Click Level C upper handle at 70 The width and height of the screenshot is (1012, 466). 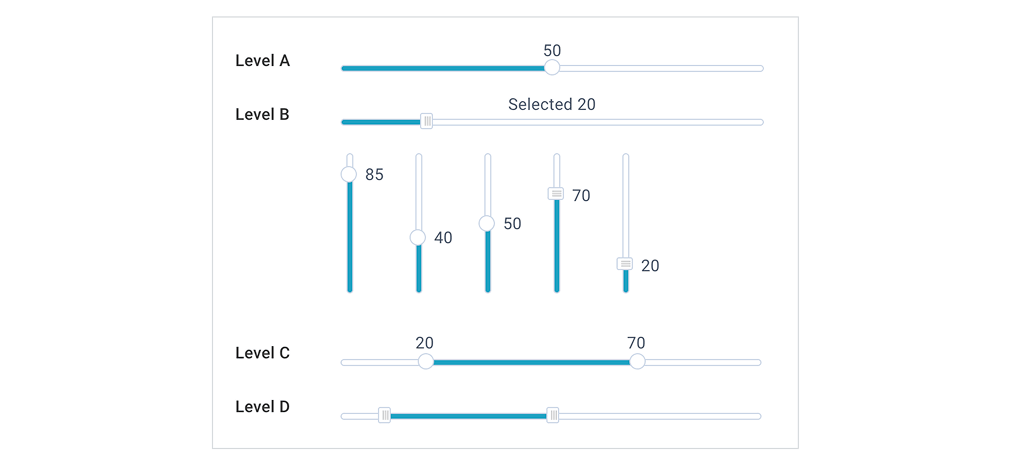(x=637, y=362)
